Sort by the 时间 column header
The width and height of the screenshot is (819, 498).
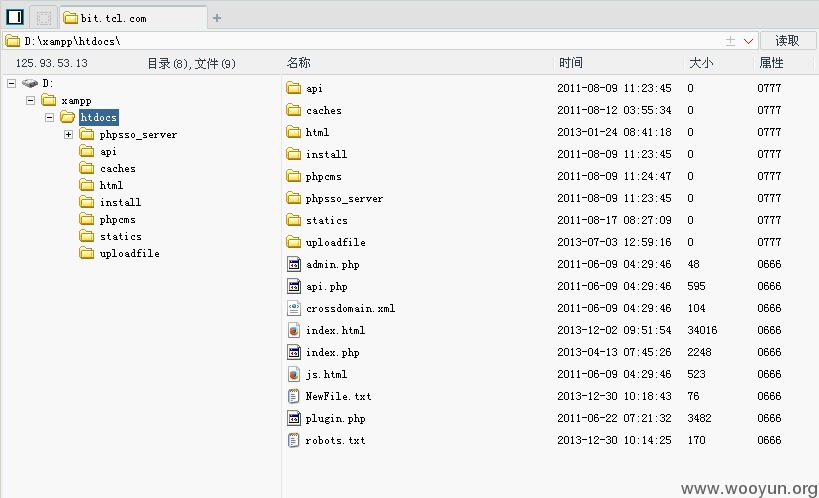click(x=570, y=63)
